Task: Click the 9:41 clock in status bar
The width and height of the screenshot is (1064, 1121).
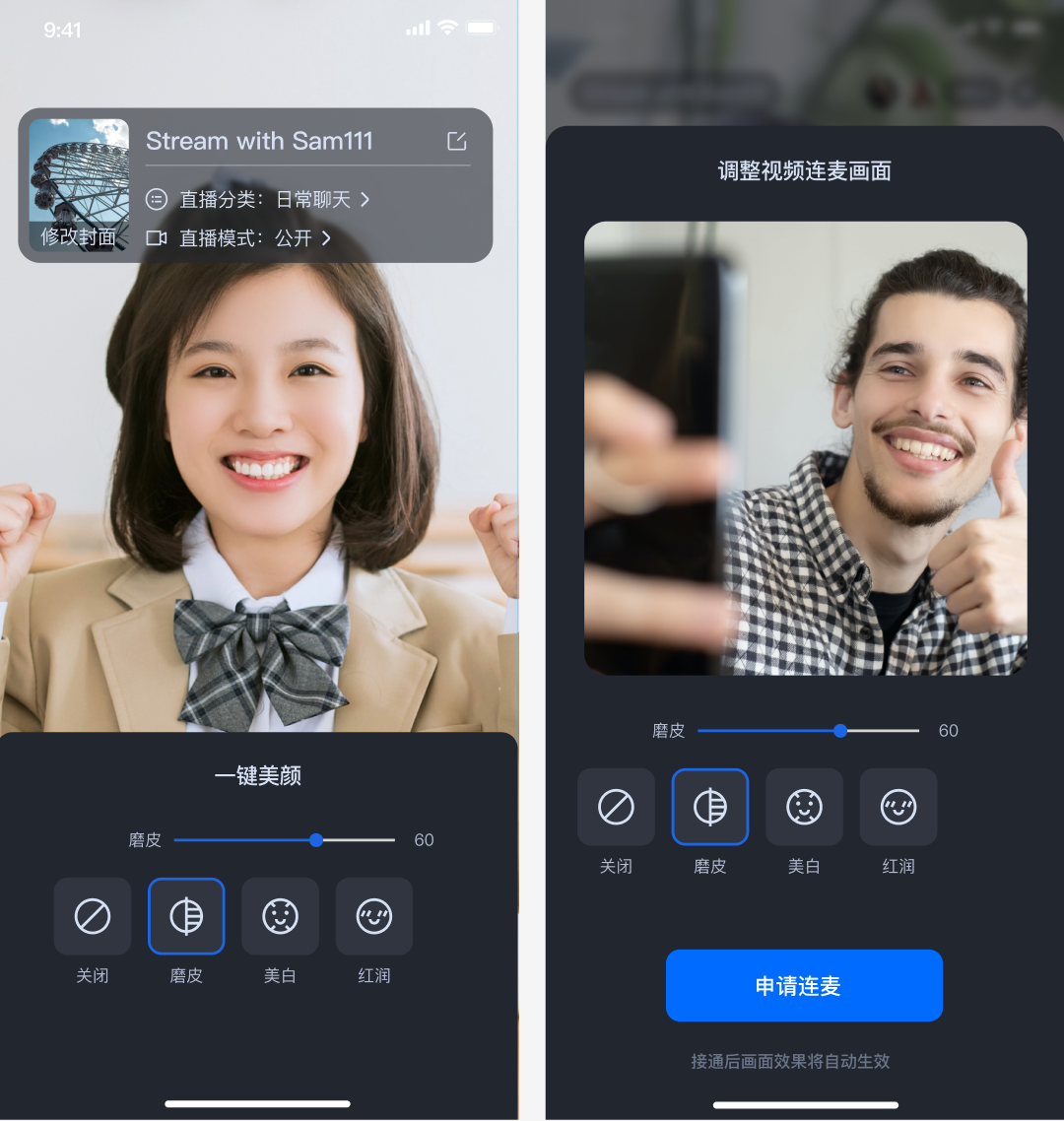Action: (x=62, y=30)
